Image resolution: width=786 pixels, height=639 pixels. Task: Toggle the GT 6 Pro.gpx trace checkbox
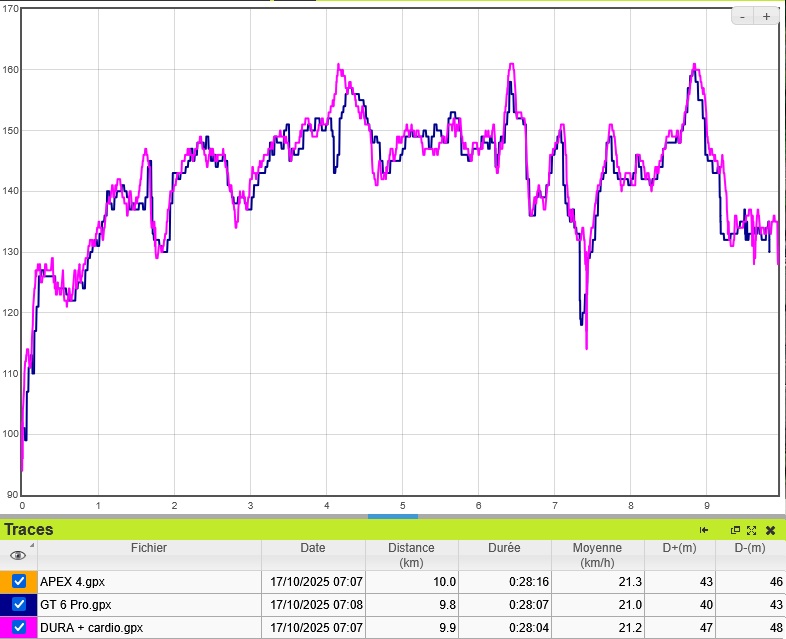coord(19,604)
